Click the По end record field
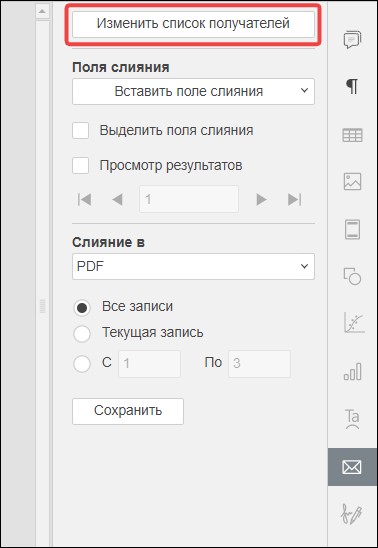This screenshot has height=548, width=378. (259, 364)
